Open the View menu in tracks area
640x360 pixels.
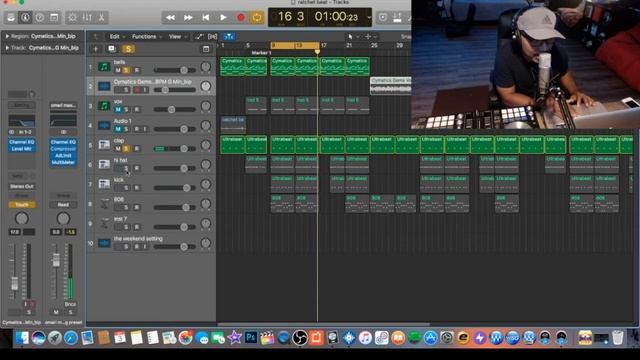pos(178,37)
